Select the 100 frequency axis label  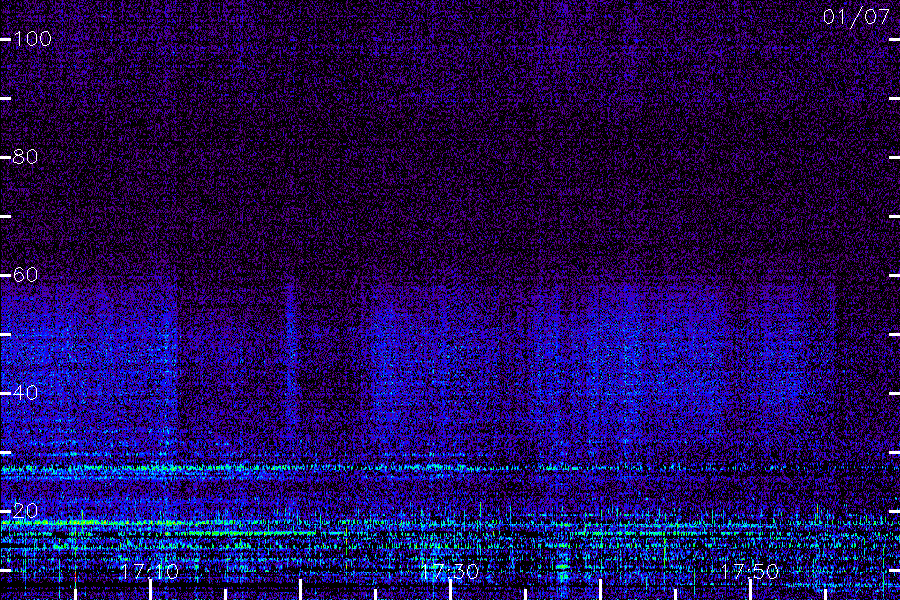[x=32, y=39]
